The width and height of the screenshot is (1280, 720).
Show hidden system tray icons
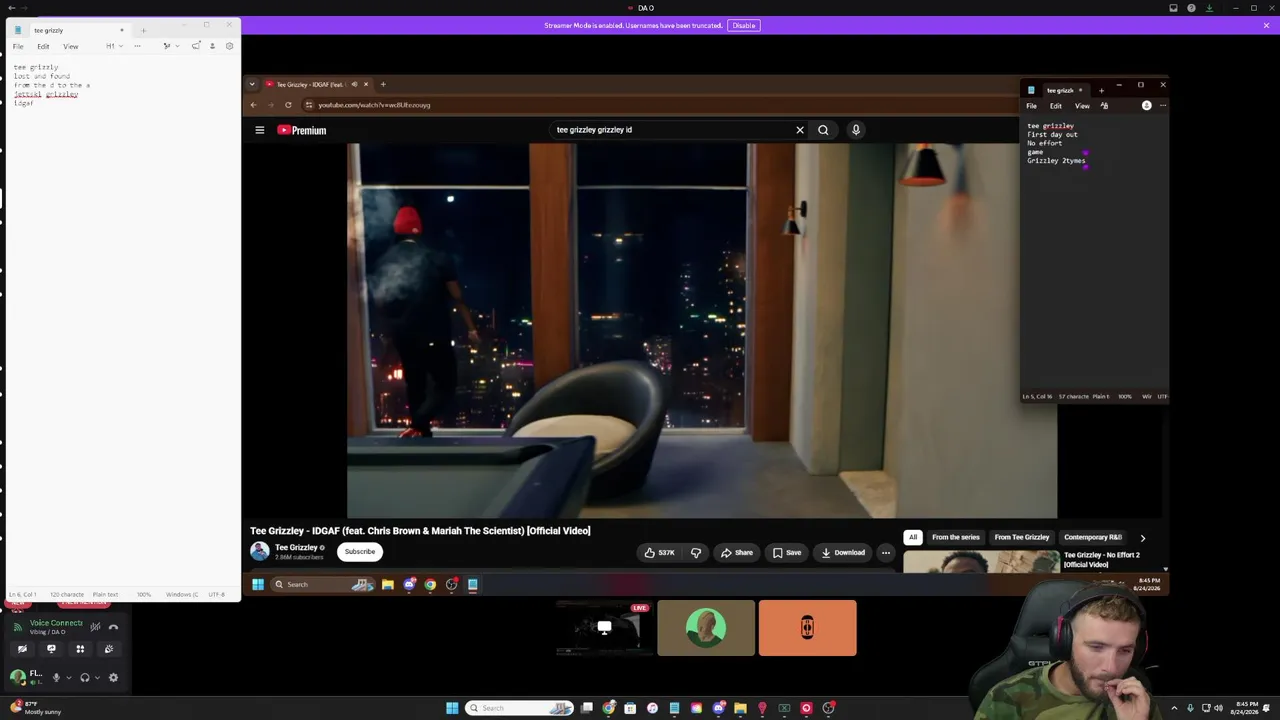1174,708
